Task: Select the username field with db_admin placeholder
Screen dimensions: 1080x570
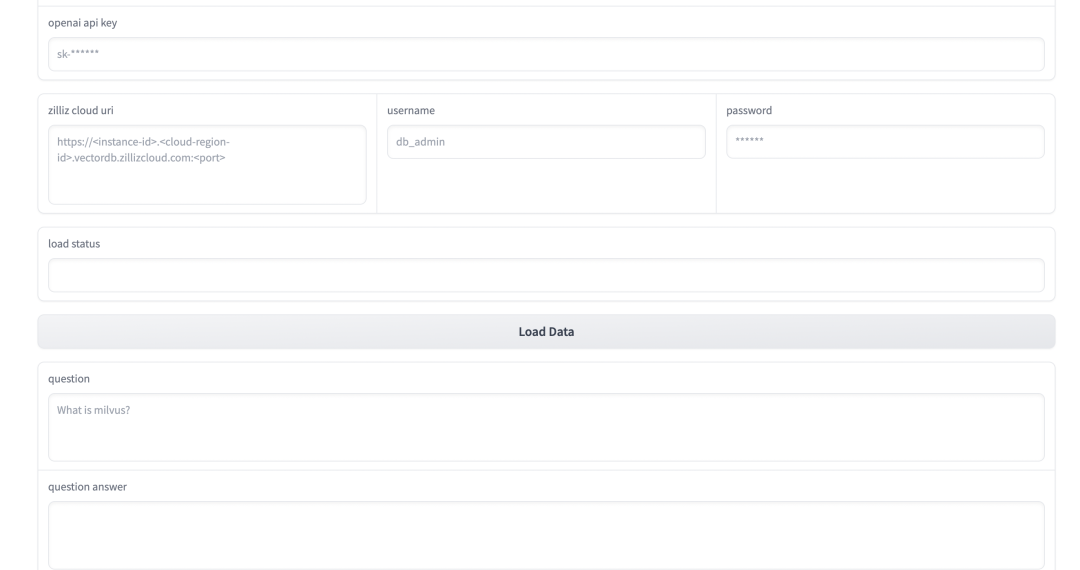Action: coord(546,142)
